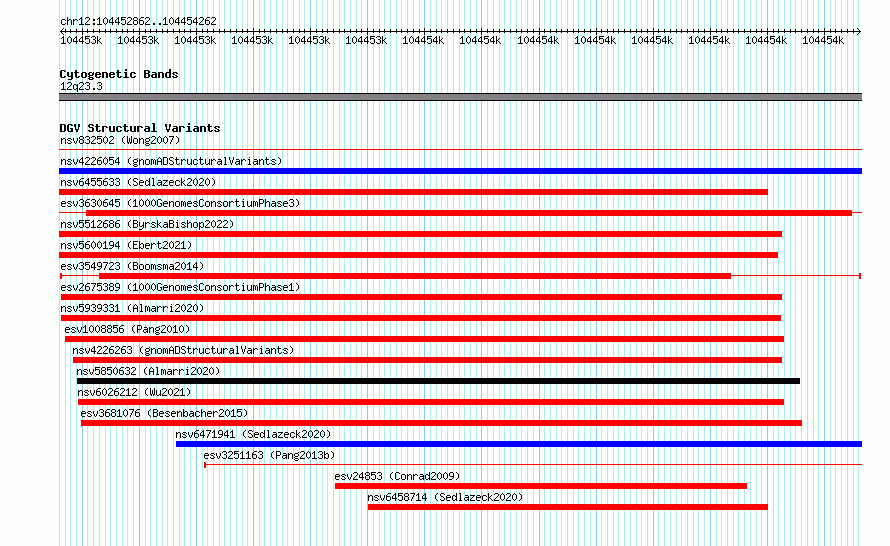This screenshot has height=546, width=890.
Task: Click the red bar of esv3549723
Action: click(x=415, y=276)
